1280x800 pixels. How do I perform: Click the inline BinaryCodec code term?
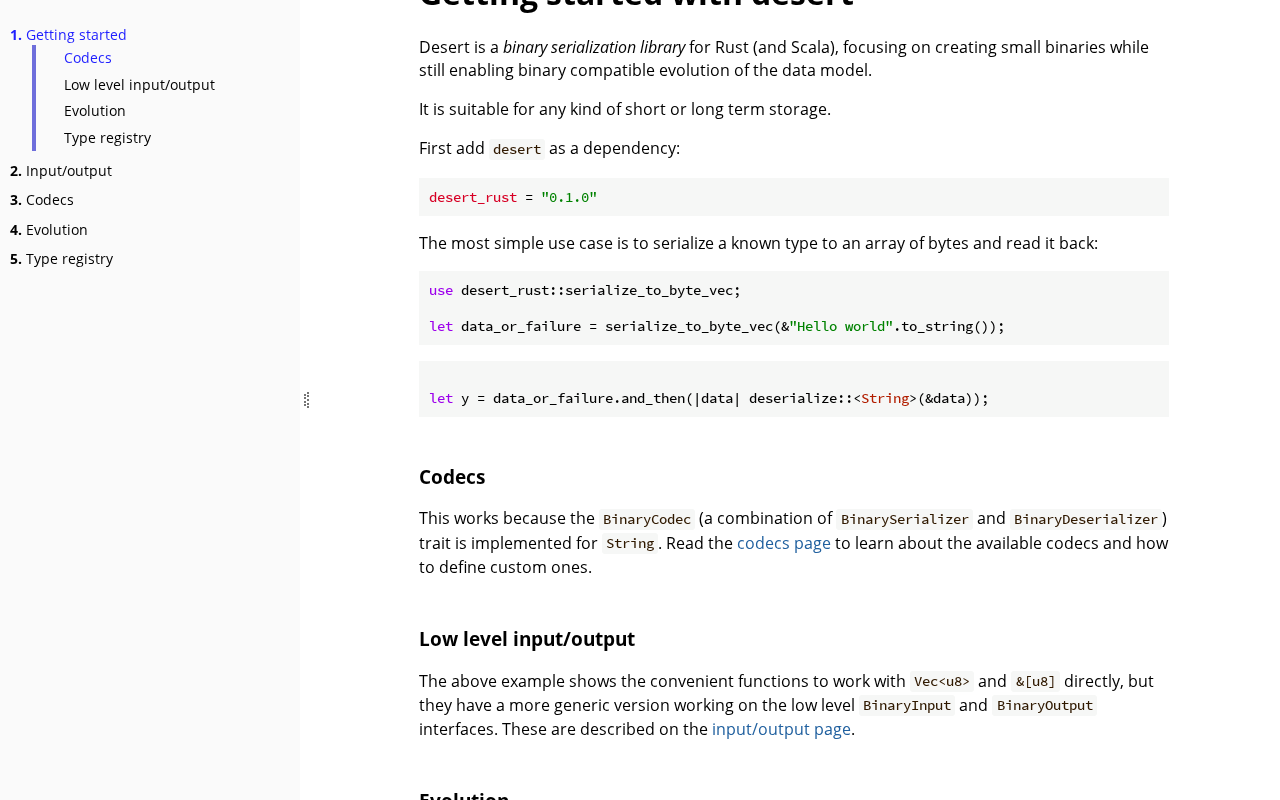point(647,519)
